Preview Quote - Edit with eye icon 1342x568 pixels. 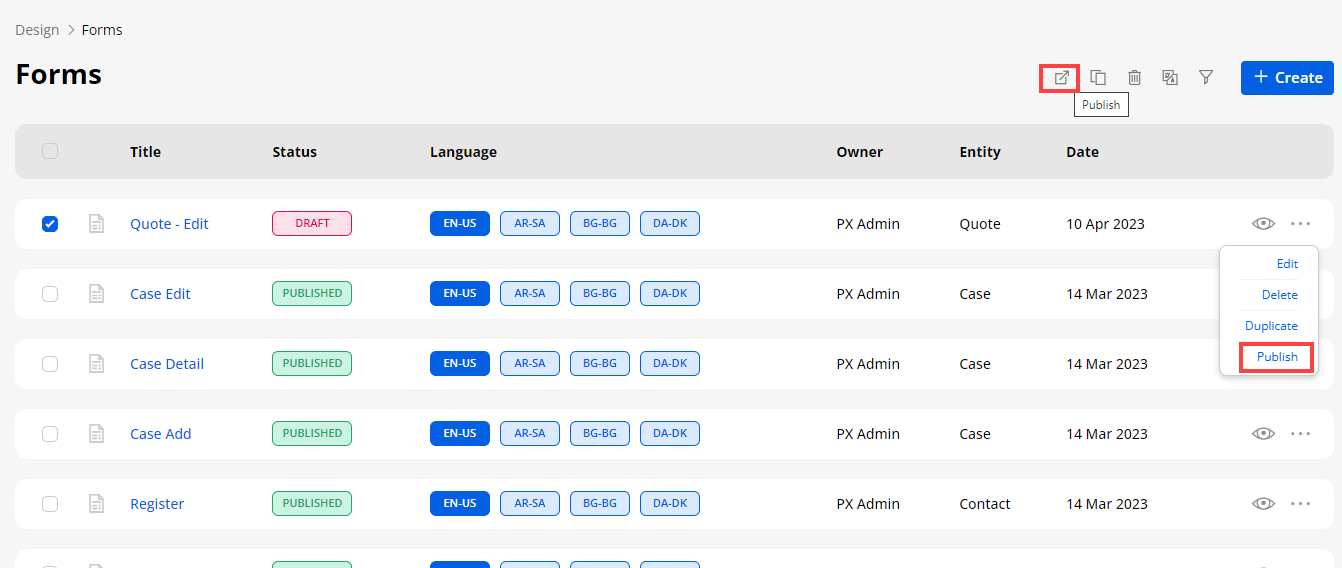click(x=1263, y=224)
